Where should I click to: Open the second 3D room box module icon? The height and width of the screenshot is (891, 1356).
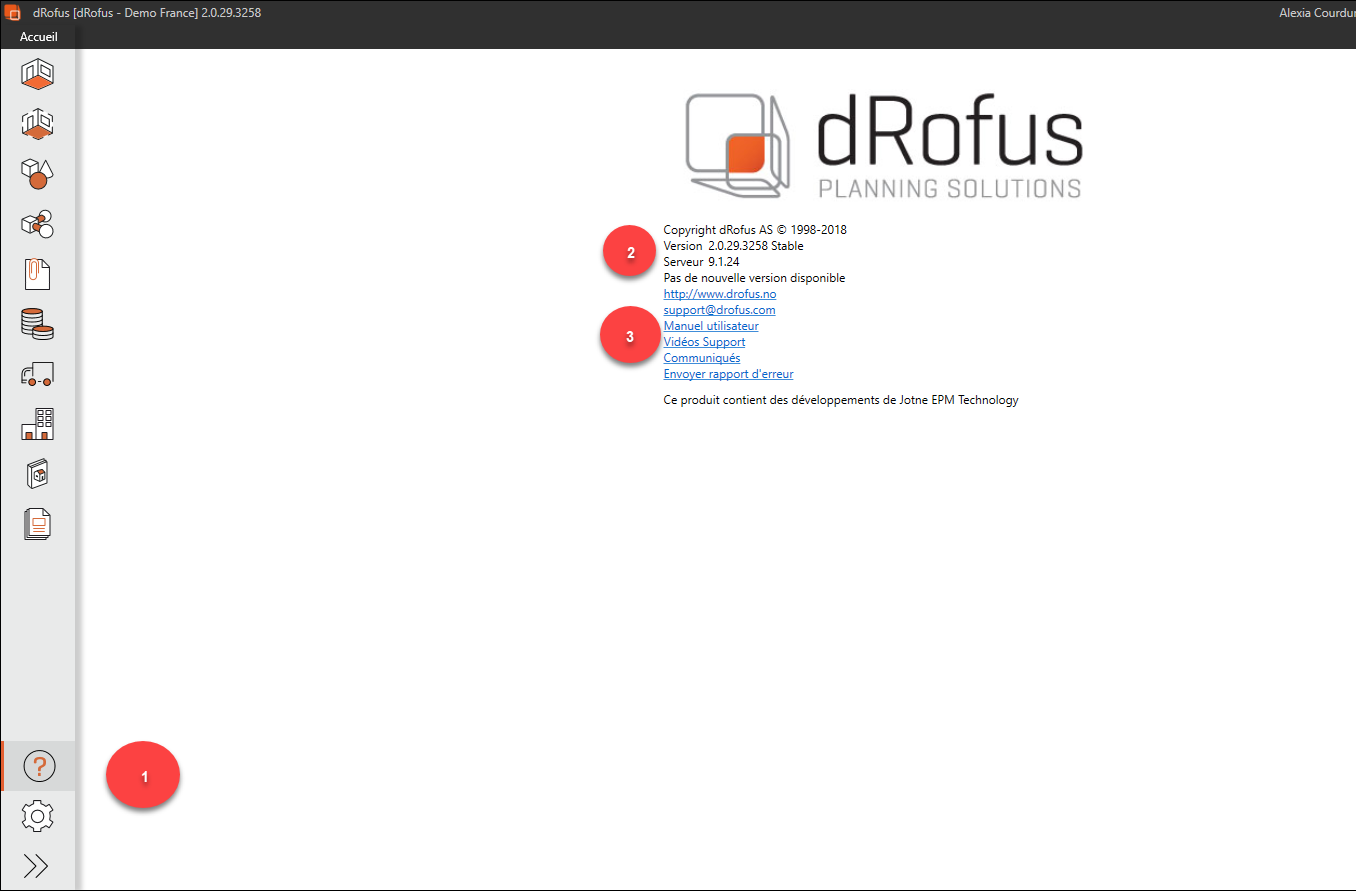[x=38, y=124]
